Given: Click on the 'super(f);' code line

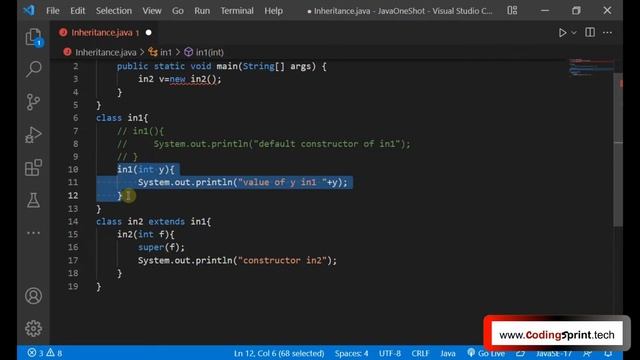Looking at the screenshot, I should pos(161,247).
